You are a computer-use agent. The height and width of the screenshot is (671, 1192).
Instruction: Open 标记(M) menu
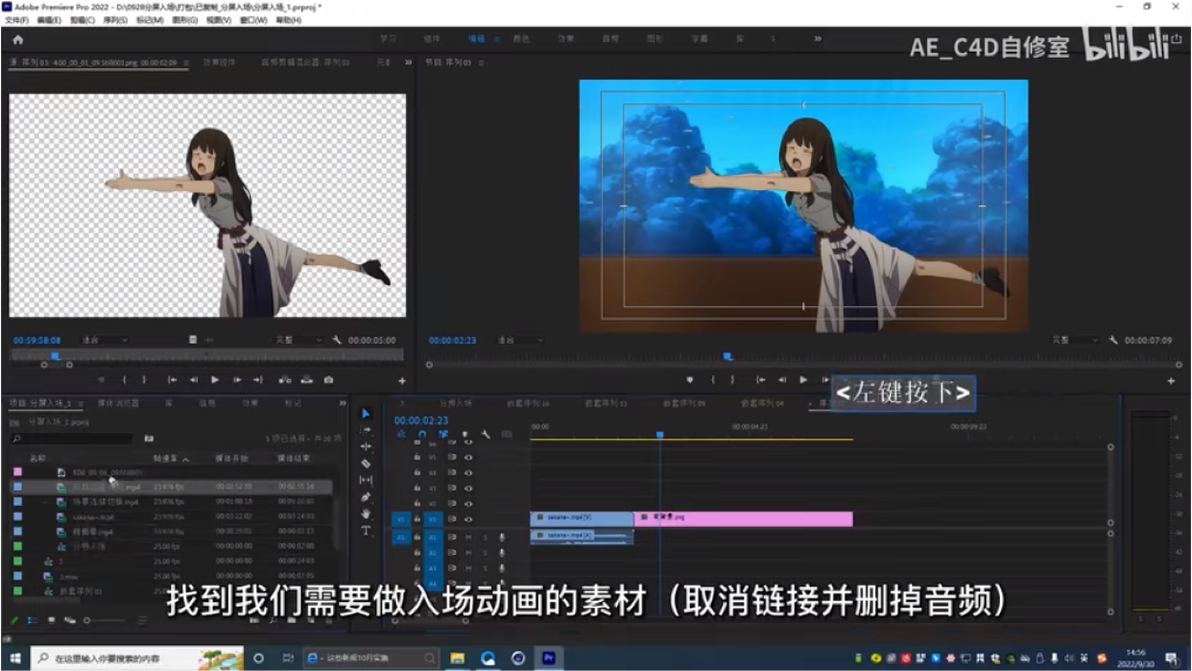[150, 20]
